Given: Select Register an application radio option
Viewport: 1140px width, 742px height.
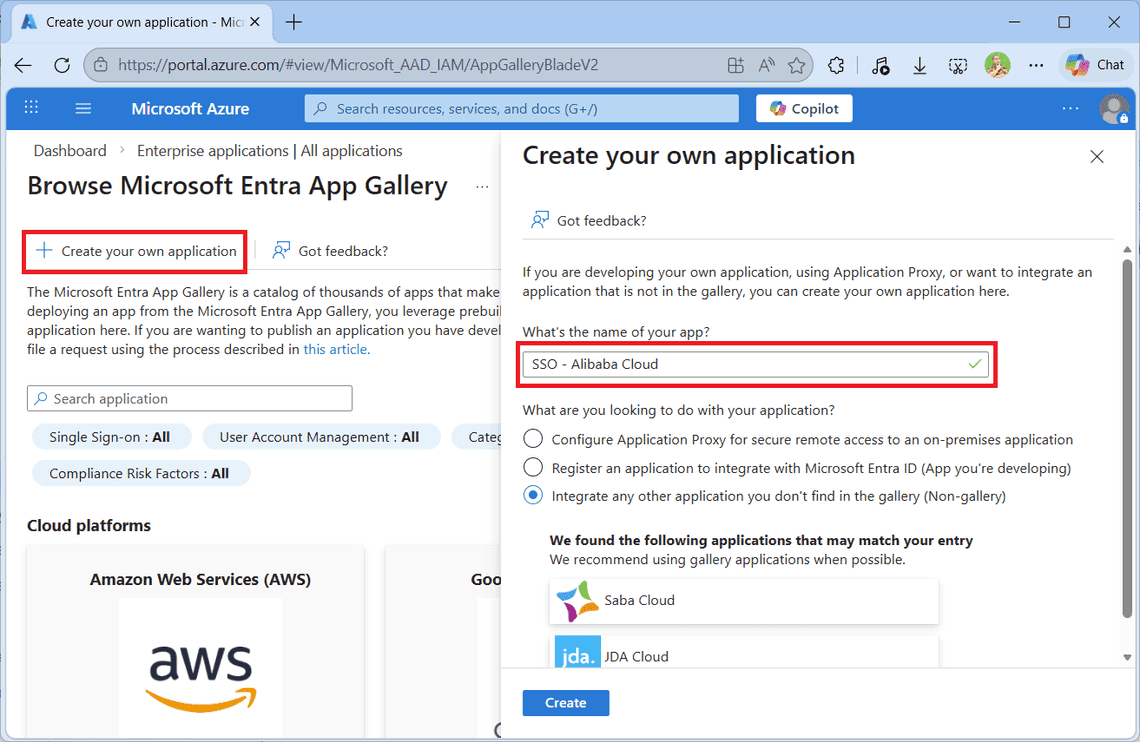Looking at the screenshot, I should (x=534, y=468).
